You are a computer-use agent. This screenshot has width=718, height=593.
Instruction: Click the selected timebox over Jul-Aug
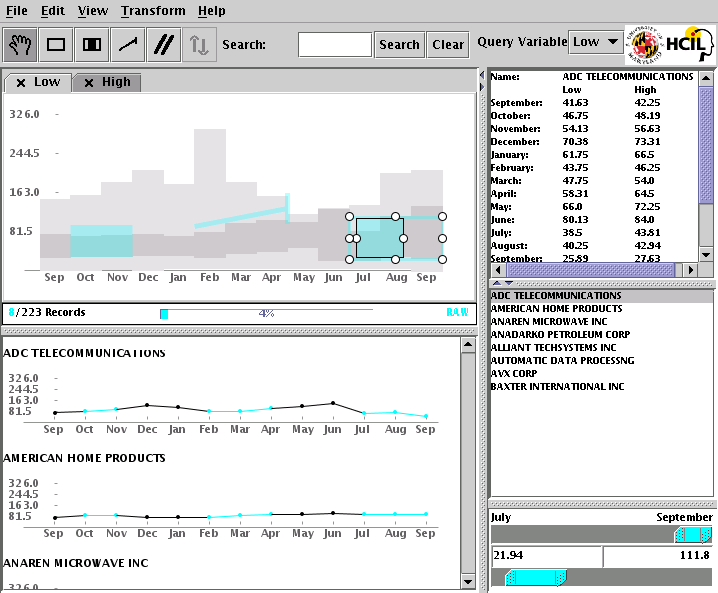point(380,238)
